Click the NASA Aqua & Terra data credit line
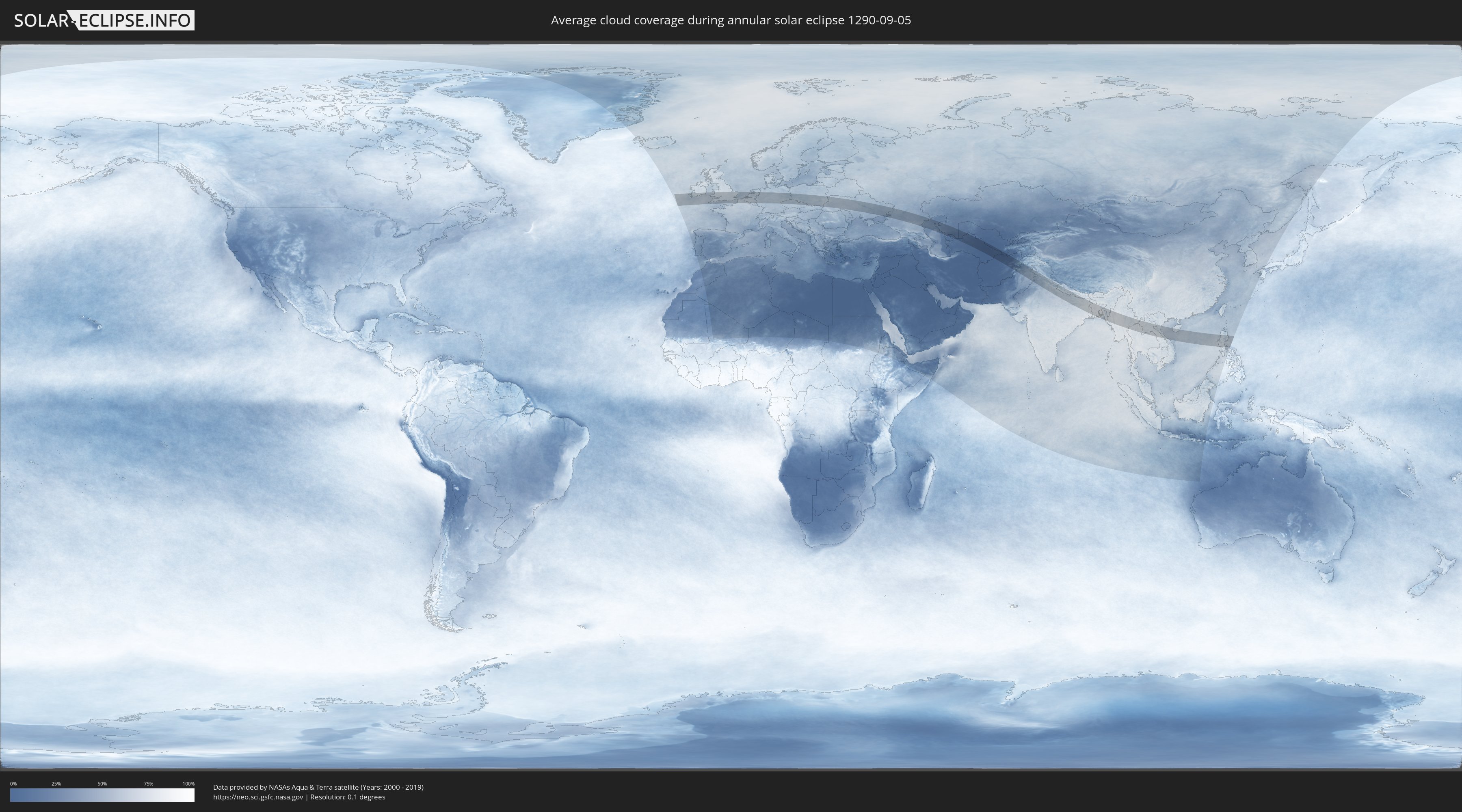 (x=318, y=787)
